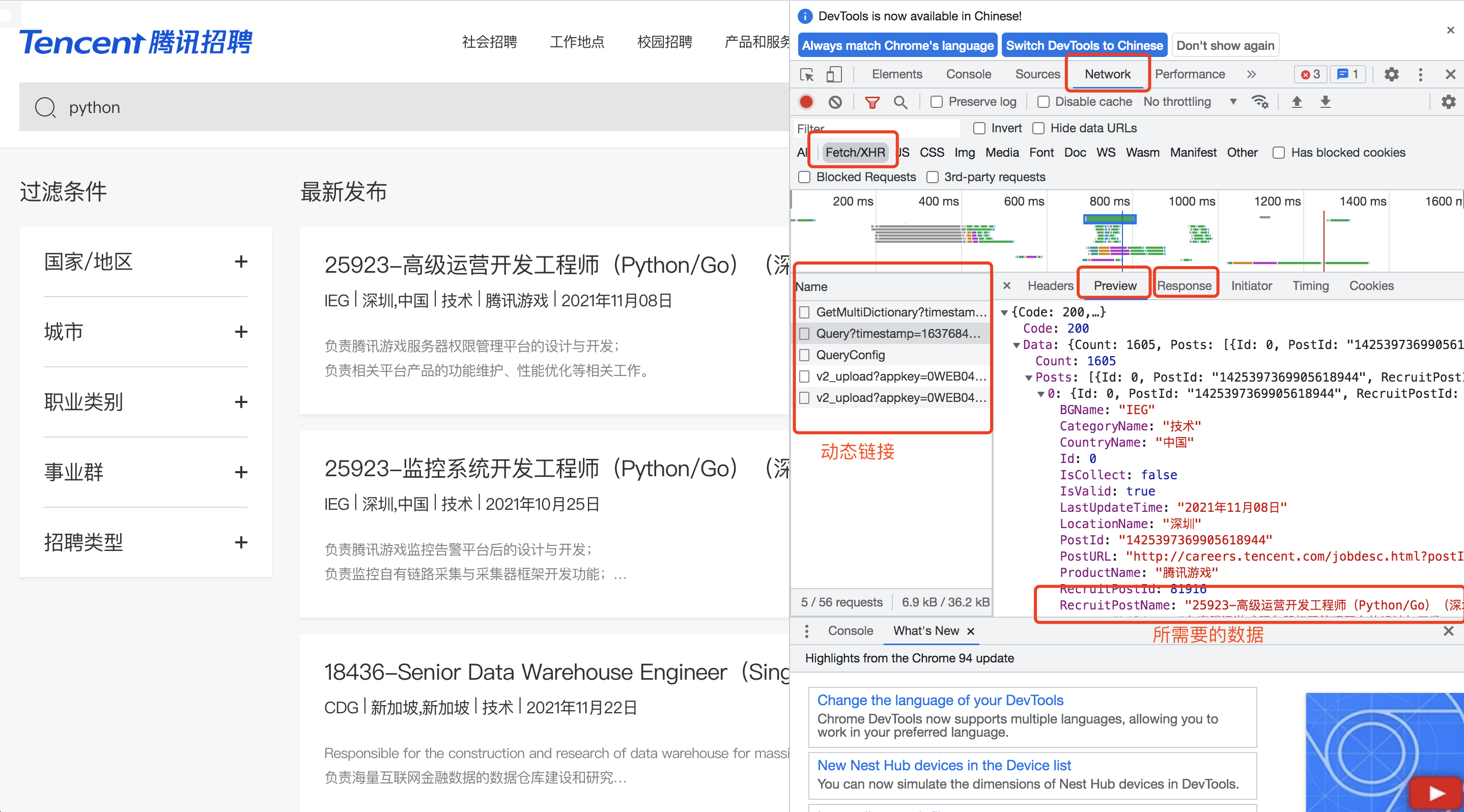Filter by Fetch/XHR request type
The image size is (1464, 812).
tap(855, 153)
